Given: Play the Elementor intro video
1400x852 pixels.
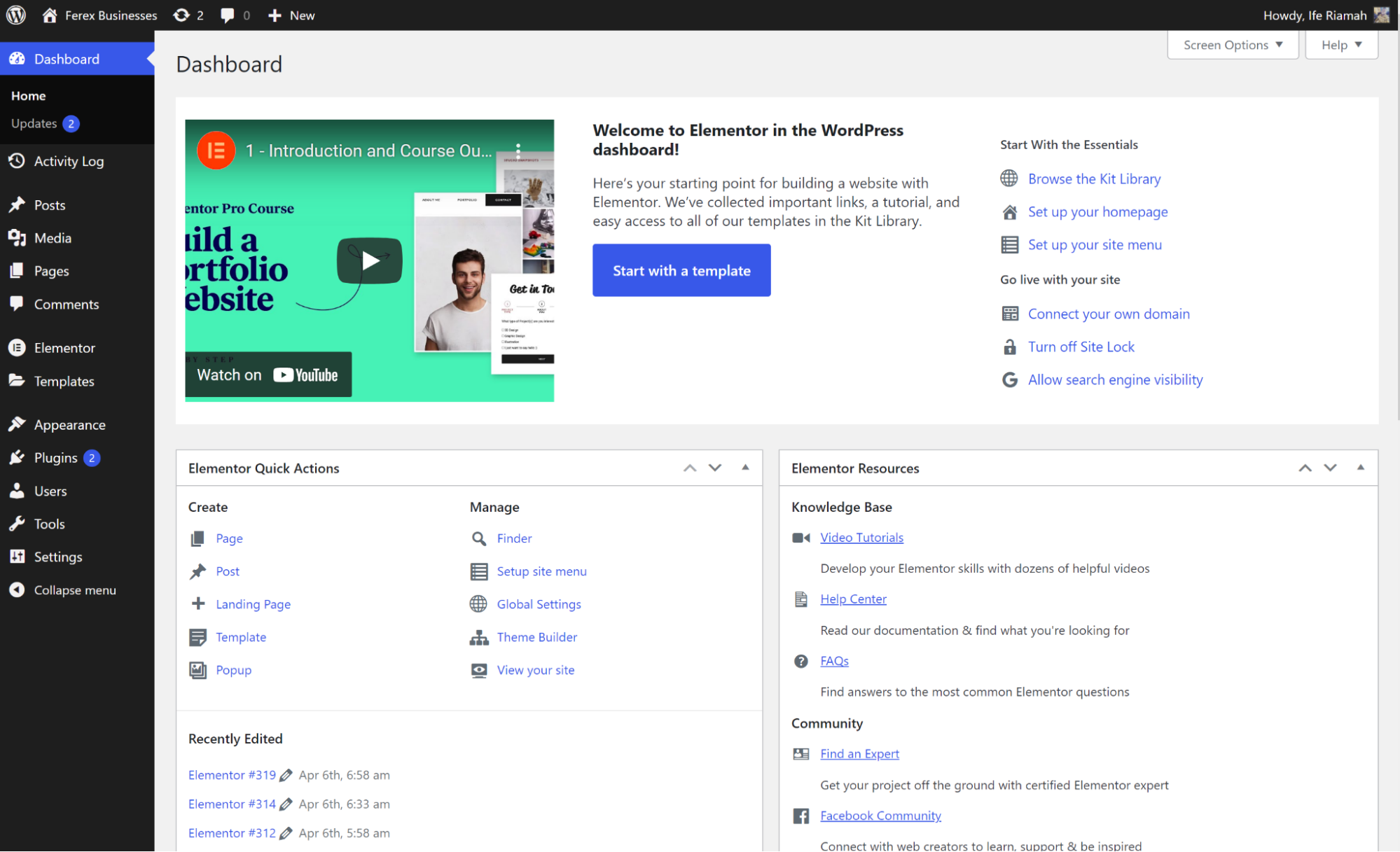Looking at the screenshot, I should pos(370,260).
